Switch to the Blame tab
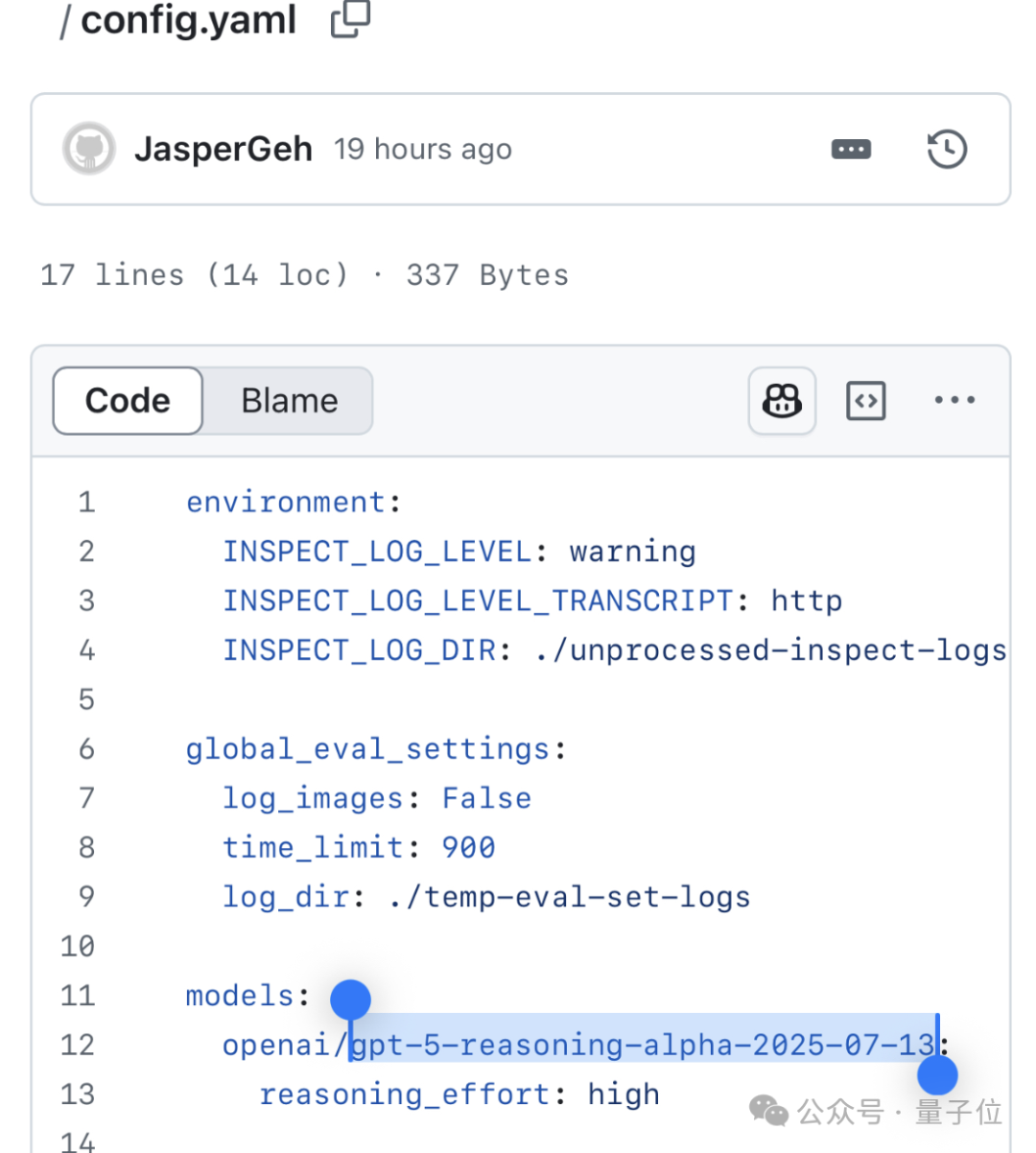This screenshot has height=1153, width=1036. pos(289,401)
